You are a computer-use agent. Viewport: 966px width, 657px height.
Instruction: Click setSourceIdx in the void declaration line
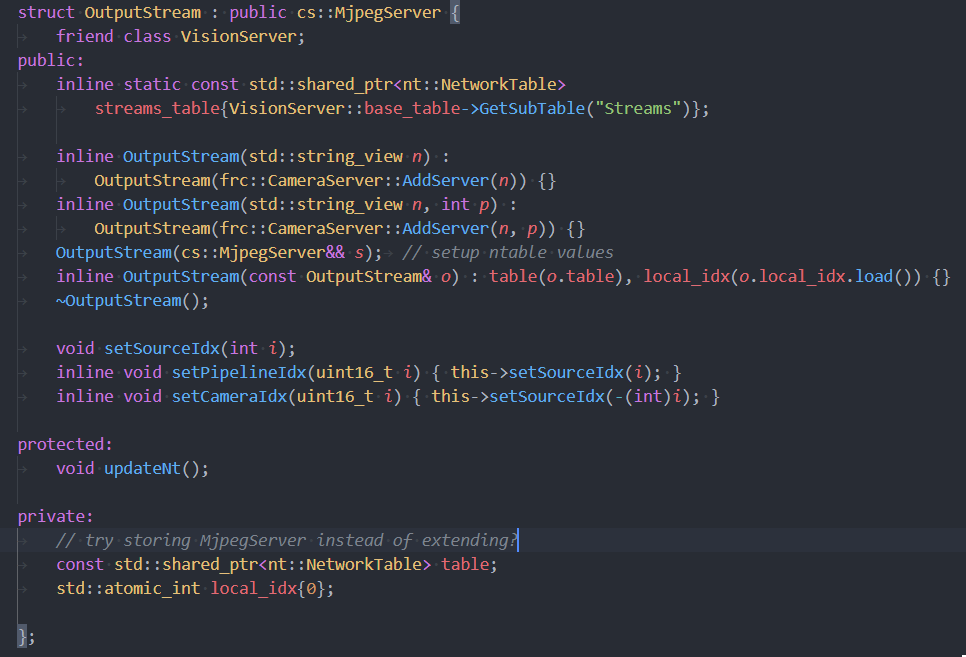coord(161,348)
